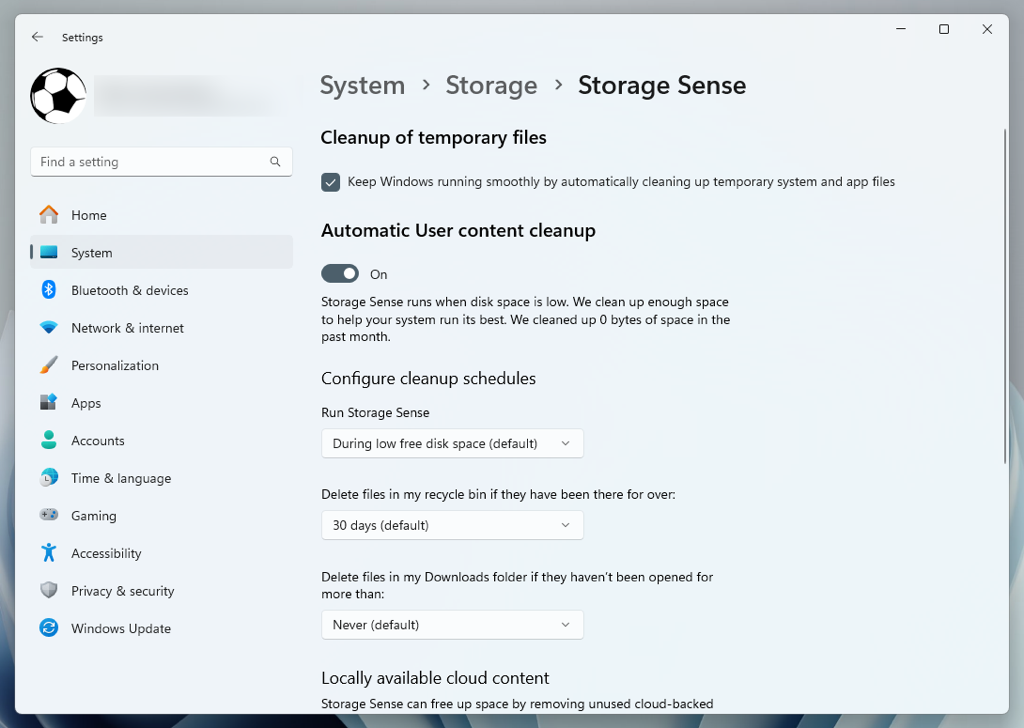Open Accessibility settings
1024x728 pixels.
(x=161, y=553)
